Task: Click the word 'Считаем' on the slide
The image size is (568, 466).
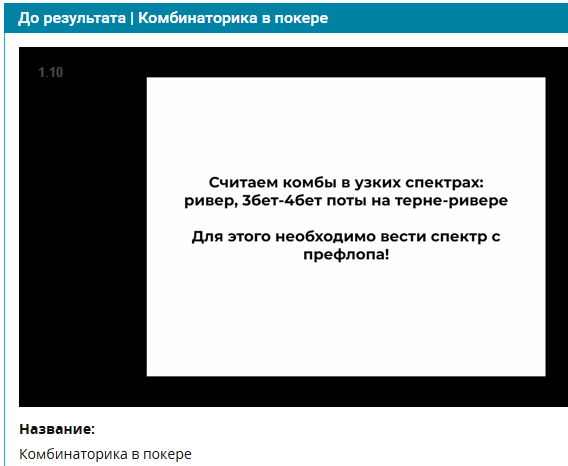Action: (243, 182)
